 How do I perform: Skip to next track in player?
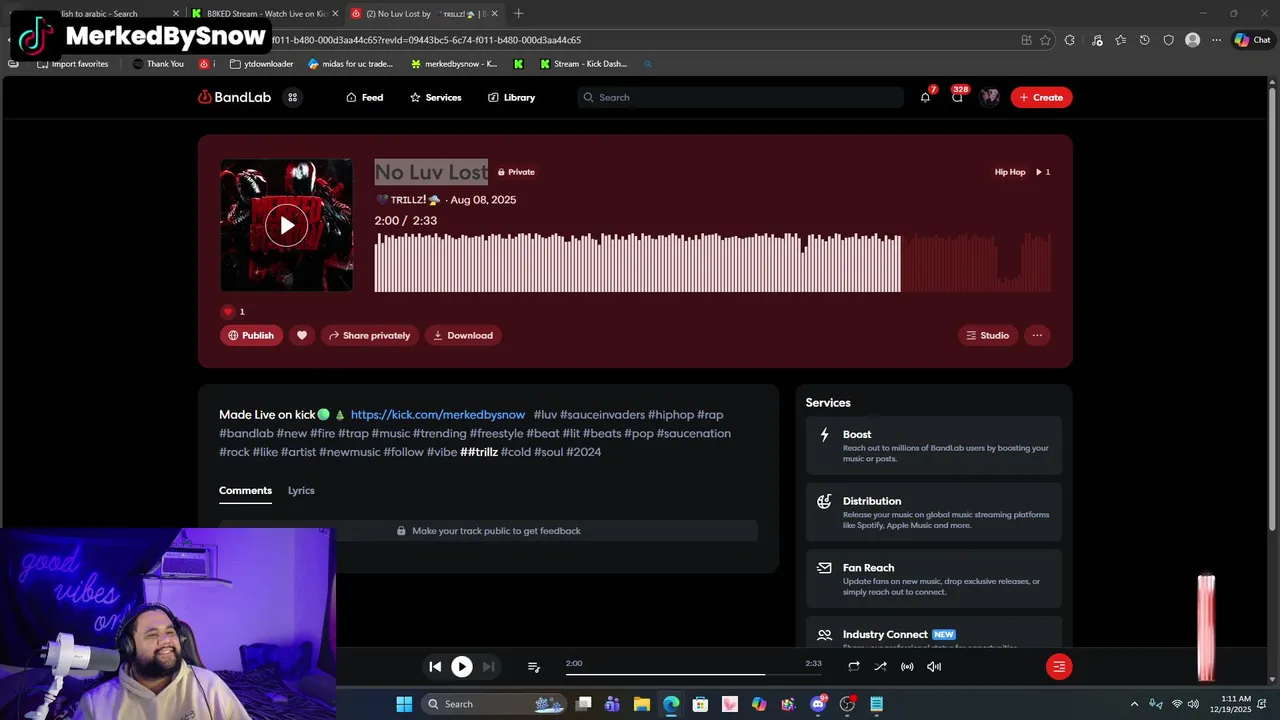click(488, 666)
